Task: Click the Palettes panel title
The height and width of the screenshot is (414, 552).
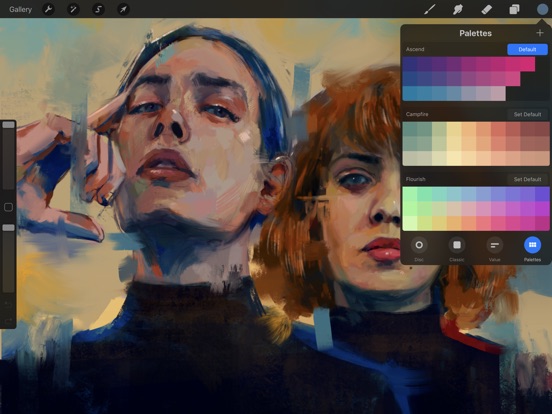Action: (x=475, y=33)
